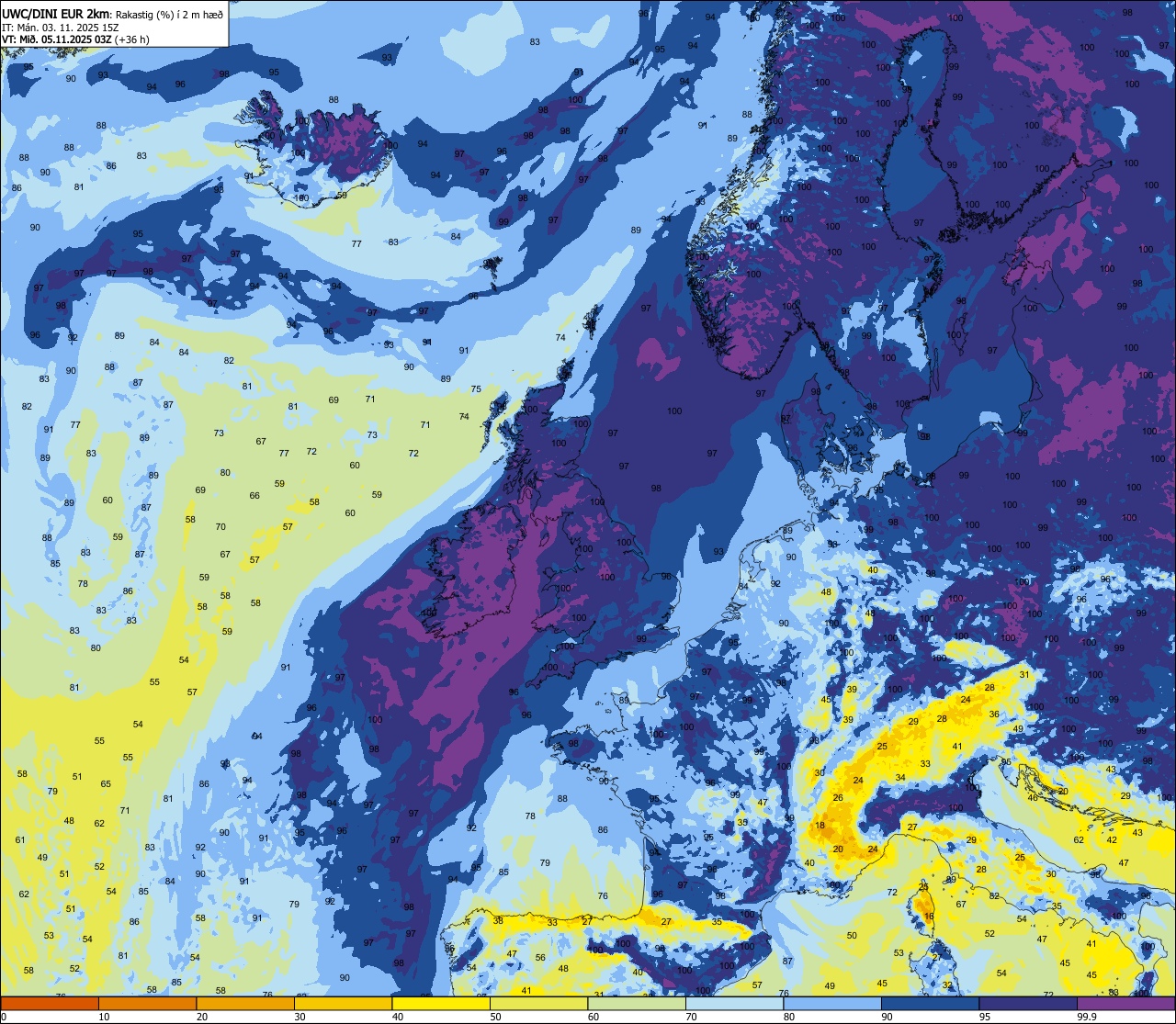Click the 70–80% pale blue legend swatch
The height and width of the screenshot is (1024, 1176).
pos(734,1003)
